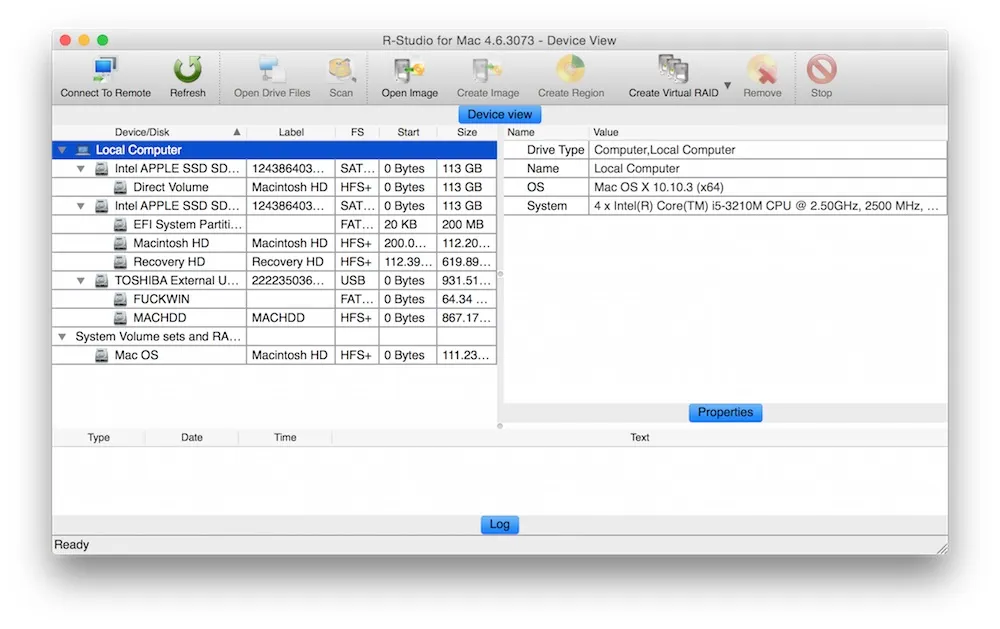The image size is (1000, 629).
Task: Open the Scan tool in toolbar
Action: pyautogui.click(x=341, y=71)
